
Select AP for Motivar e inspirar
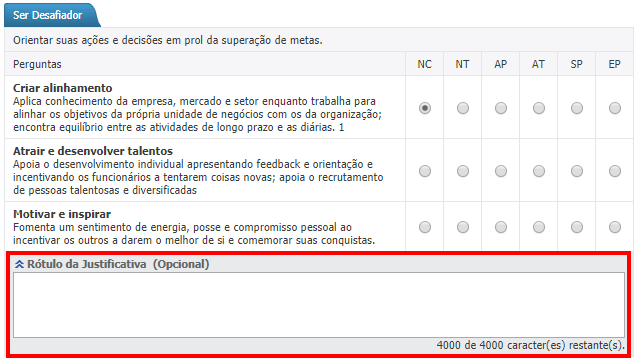point(501,227)
